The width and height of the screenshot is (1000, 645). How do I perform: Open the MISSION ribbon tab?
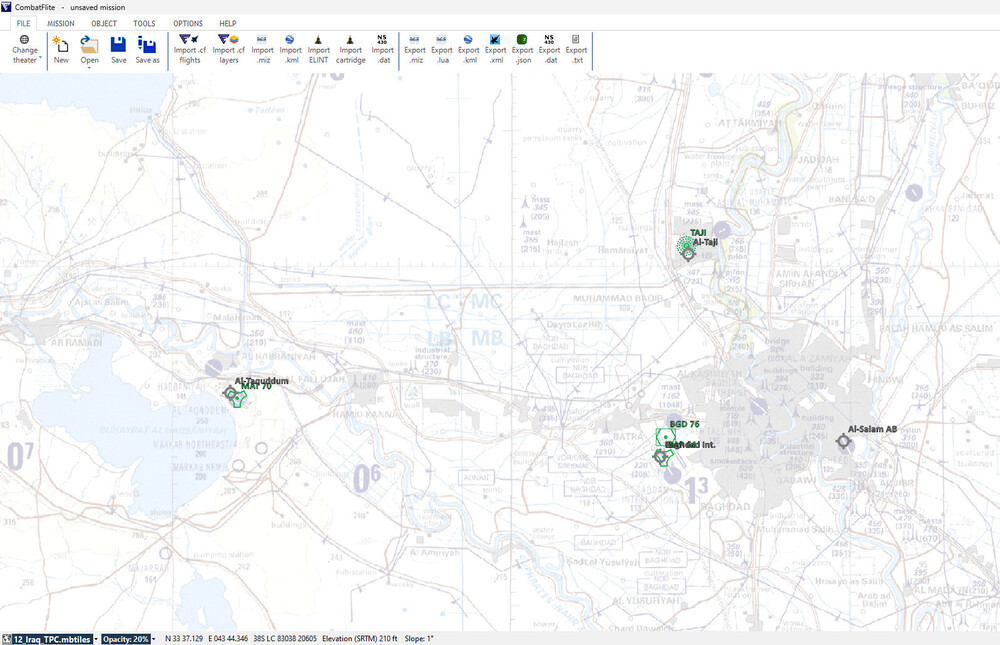[61, 23]
